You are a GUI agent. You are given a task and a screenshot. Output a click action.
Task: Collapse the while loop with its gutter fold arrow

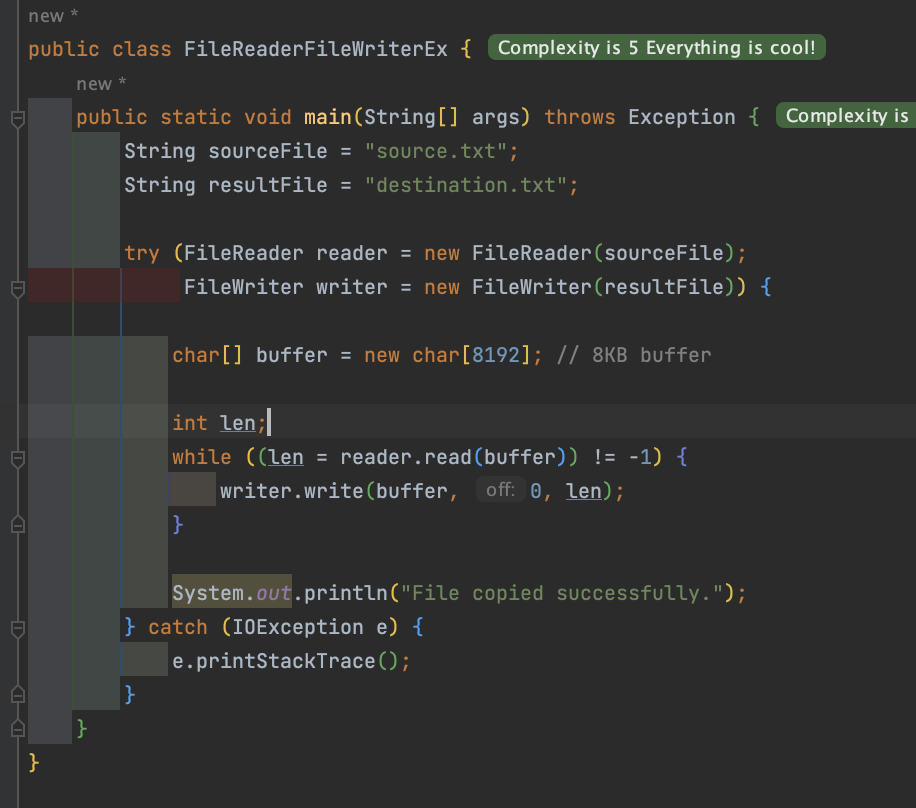18,459
